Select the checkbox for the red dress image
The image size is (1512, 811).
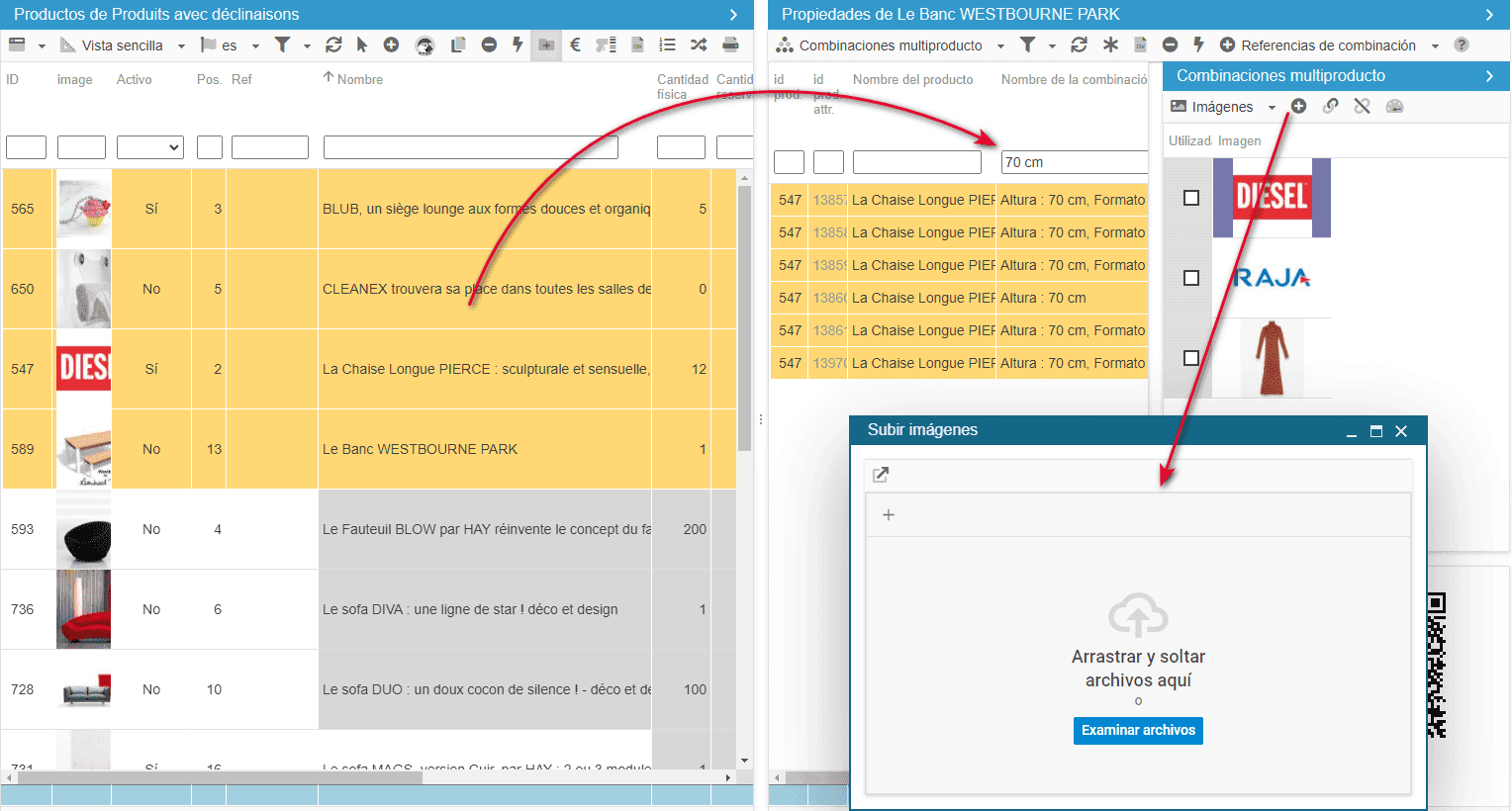(1191, 358)
